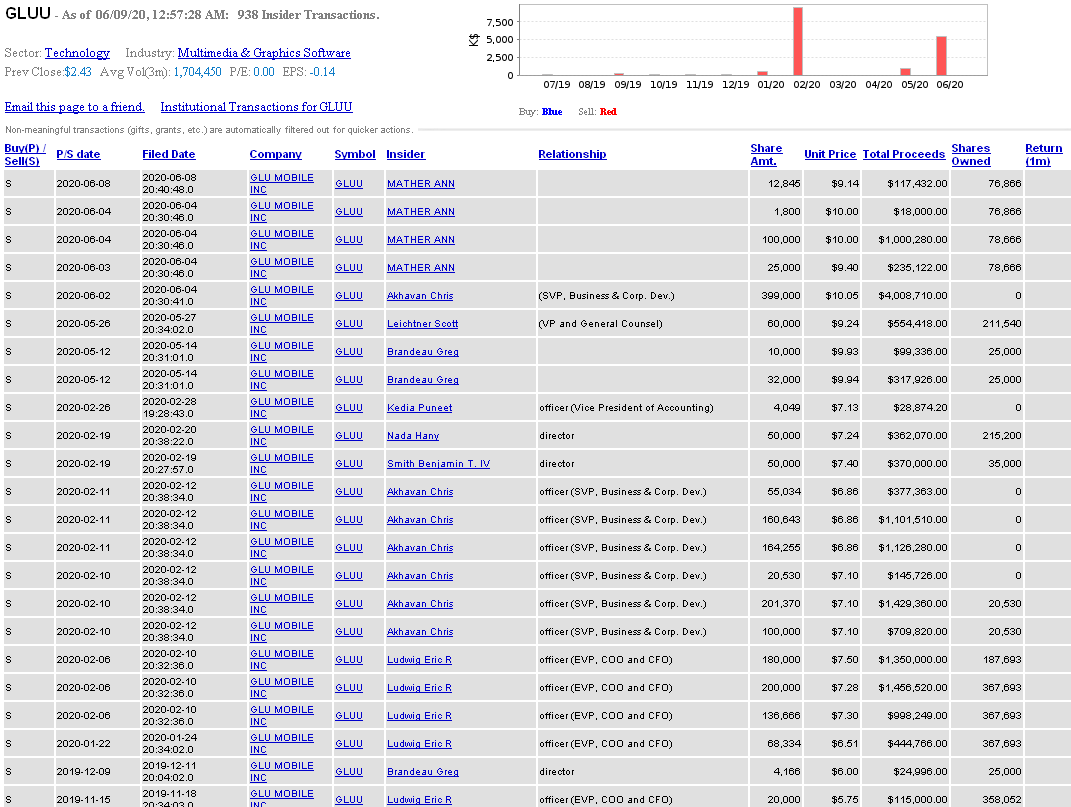The width and height of the screenshot is (1071, 807).
Task: Open Institutional Transactions for GLUU link
Action: pyautogui.click(x=256, y=107)
